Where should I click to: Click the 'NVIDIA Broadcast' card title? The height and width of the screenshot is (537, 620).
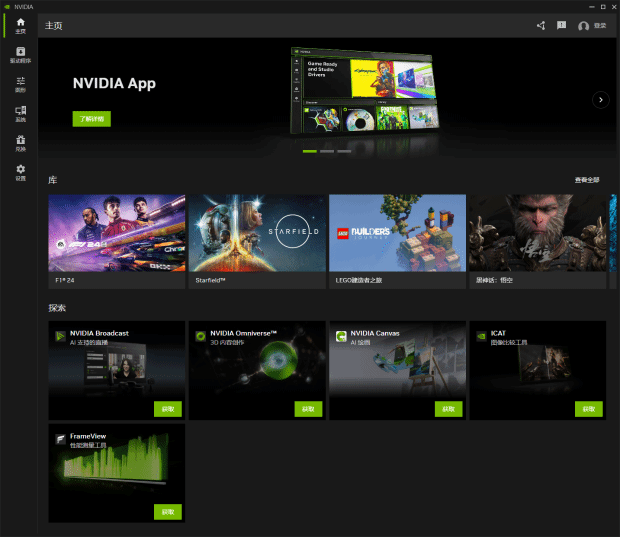pyautogui.click(x=99, y=333)
